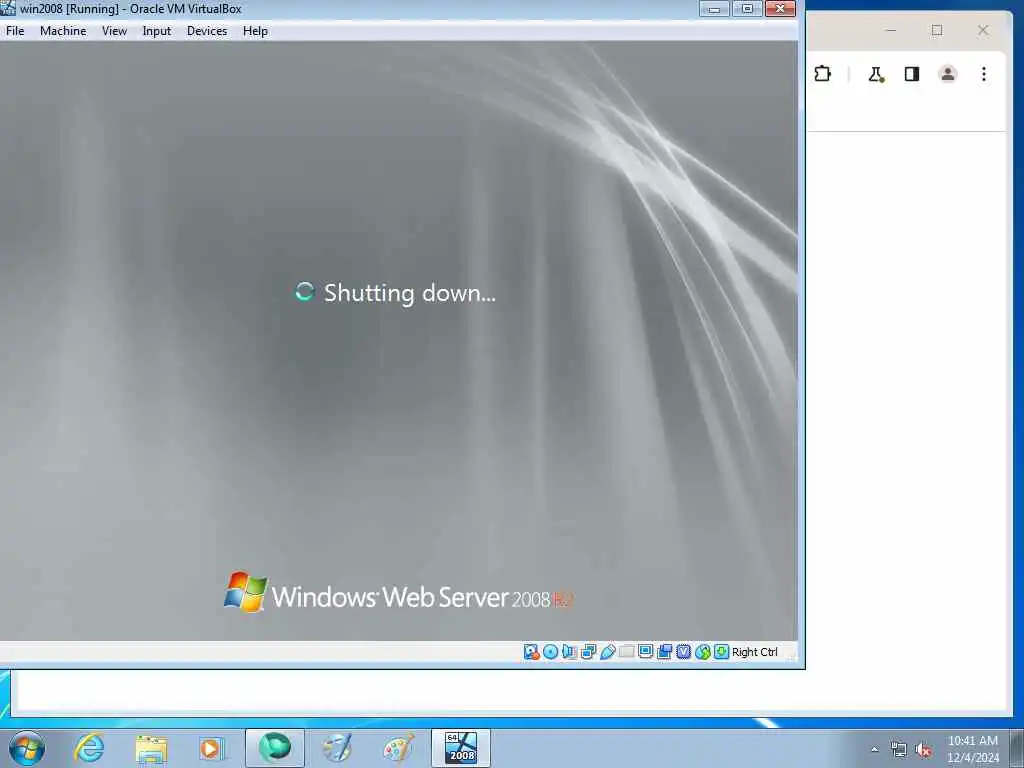The width and height of the screenshot is (1024, 768).
Task: Click the virtualization features (V) icon
Action: tap(683, 652)
